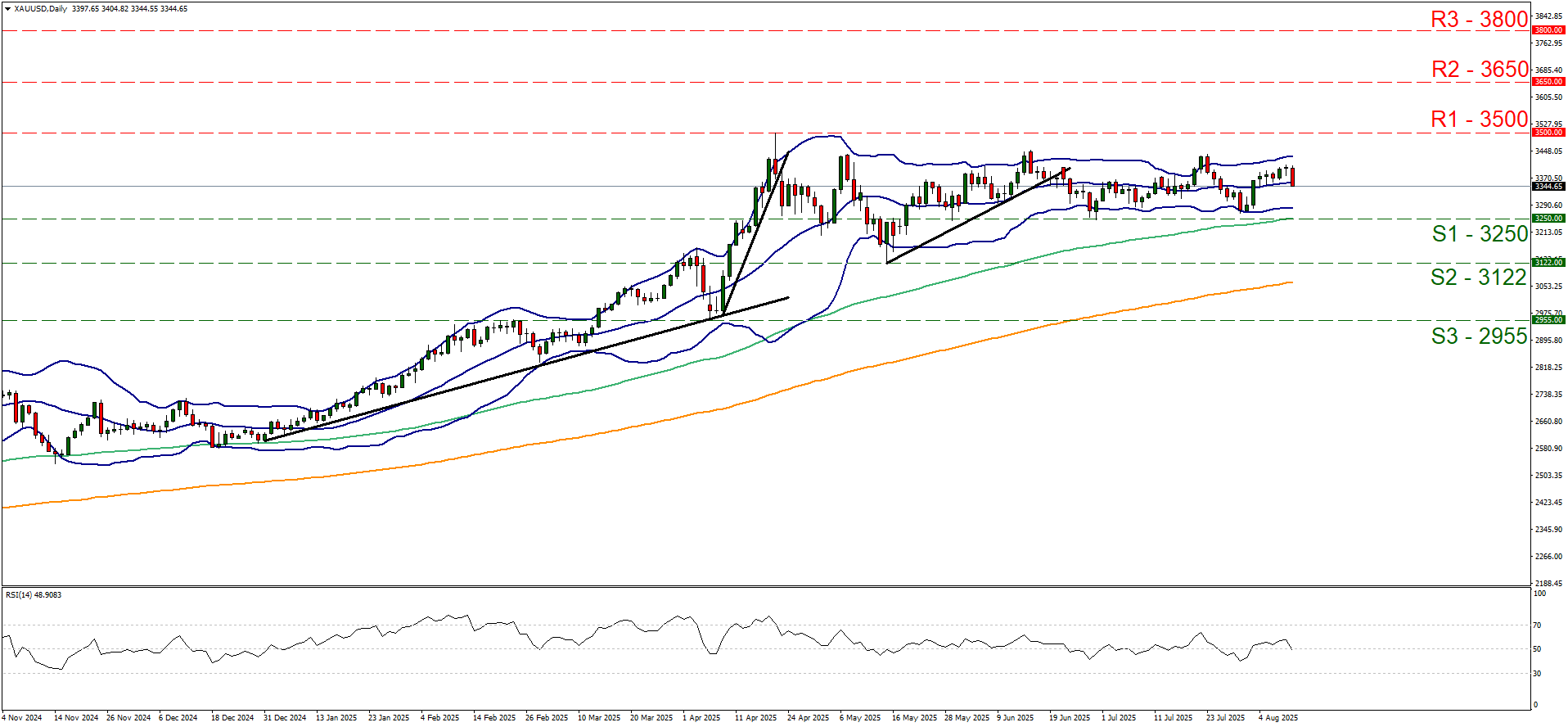This screenshot has height=727, width=1568.
Task: Select the S2 - 3122 support label
Action: (x=1479, y=278)
